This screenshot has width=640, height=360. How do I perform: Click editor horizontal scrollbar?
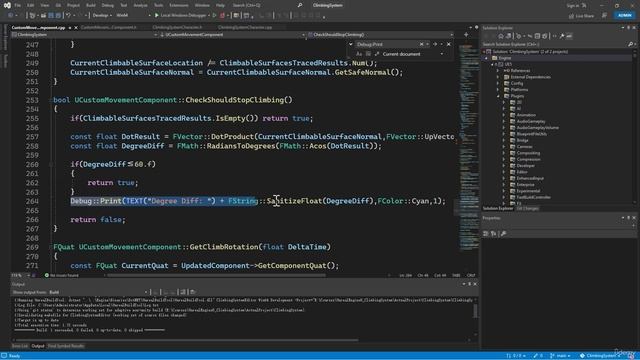pos(216,276)
